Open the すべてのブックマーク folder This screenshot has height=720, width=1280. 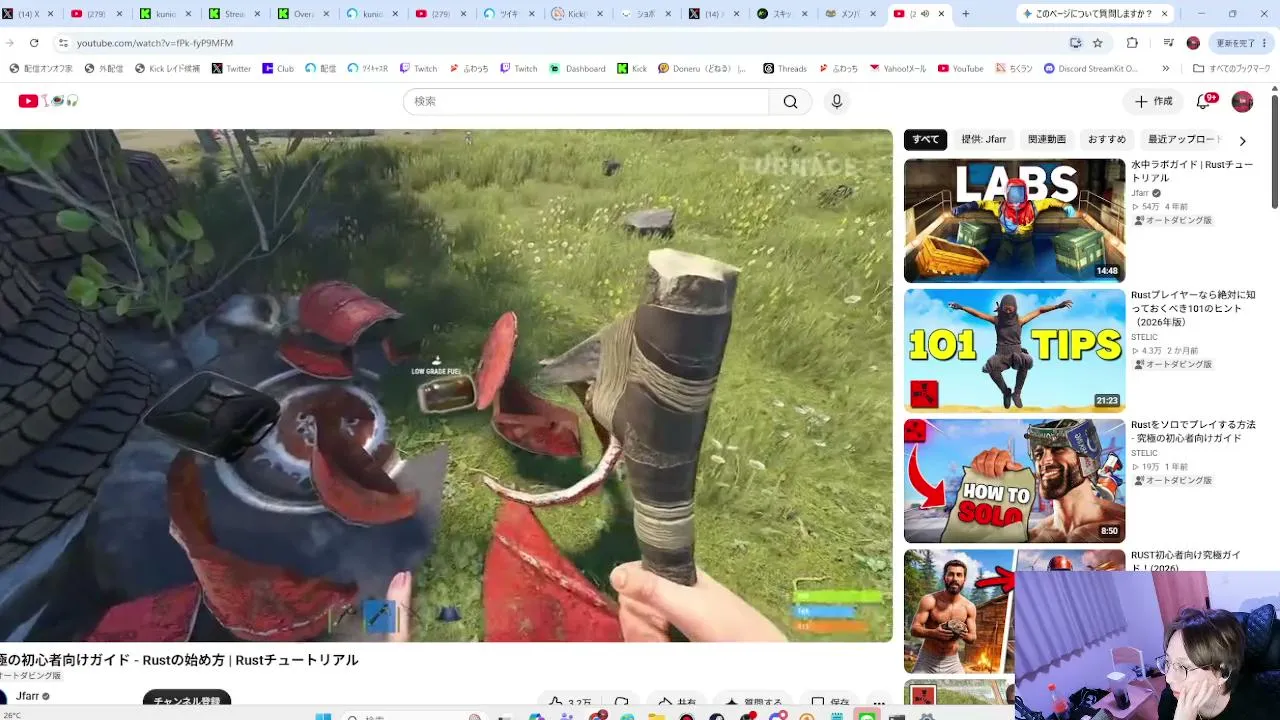point(1232,69)
